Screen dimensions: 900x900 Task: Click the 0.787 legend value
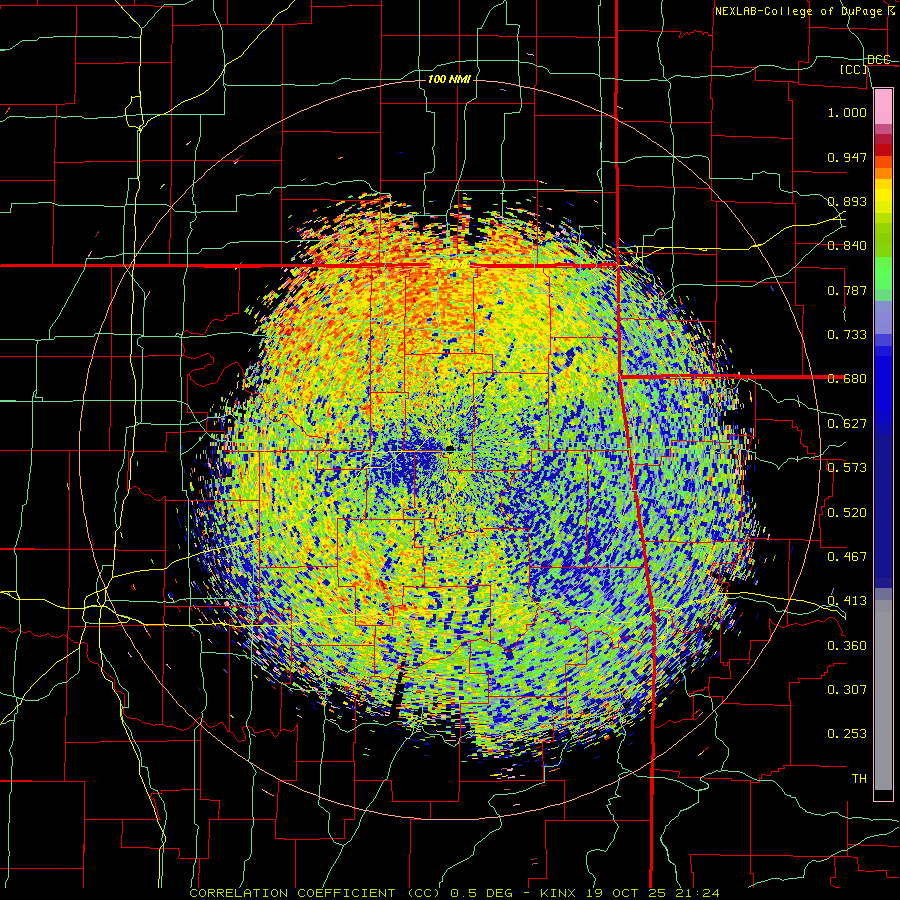tap(847, 290)
